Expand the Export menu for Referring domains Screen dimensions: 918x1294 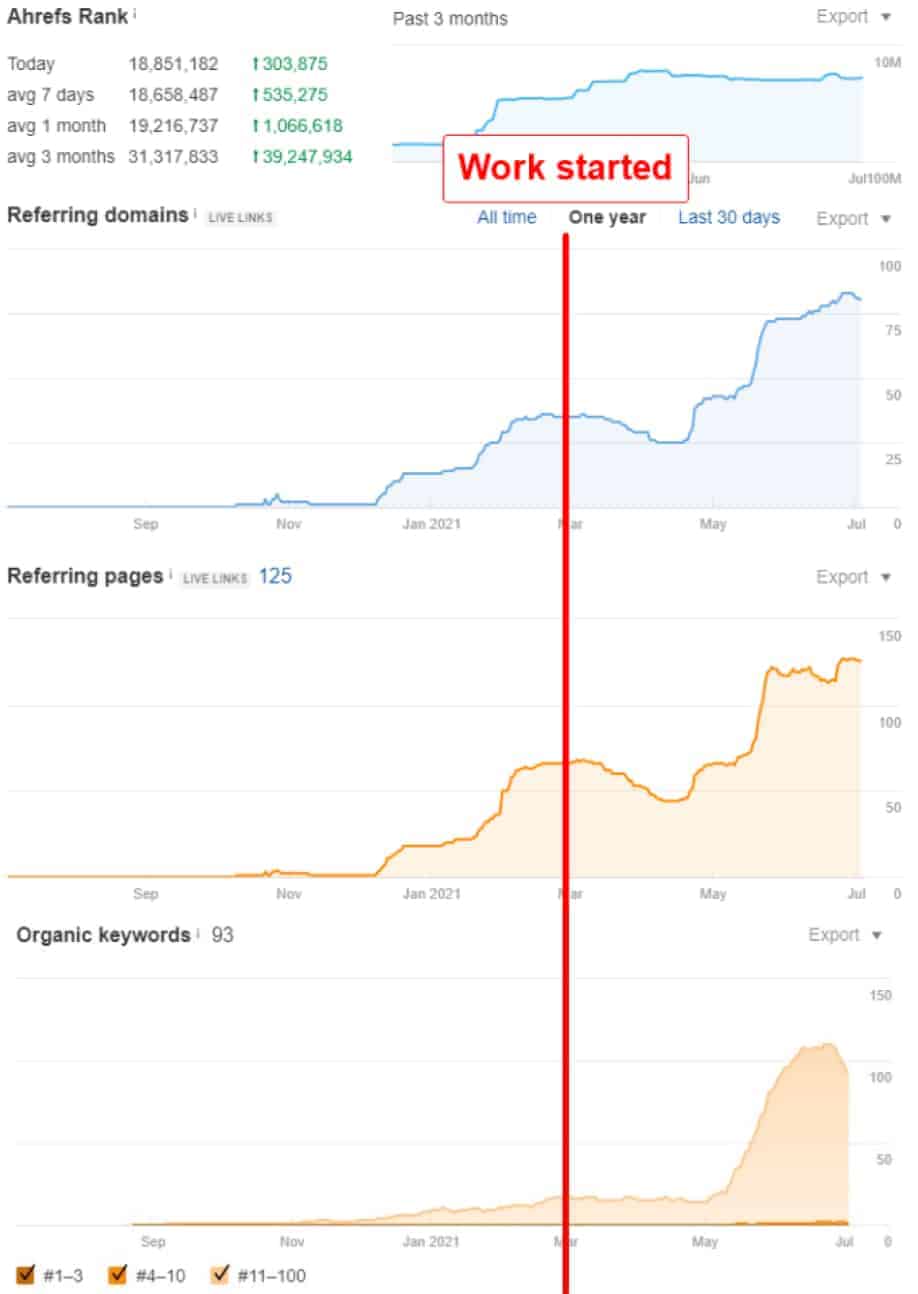pos(853,219)
